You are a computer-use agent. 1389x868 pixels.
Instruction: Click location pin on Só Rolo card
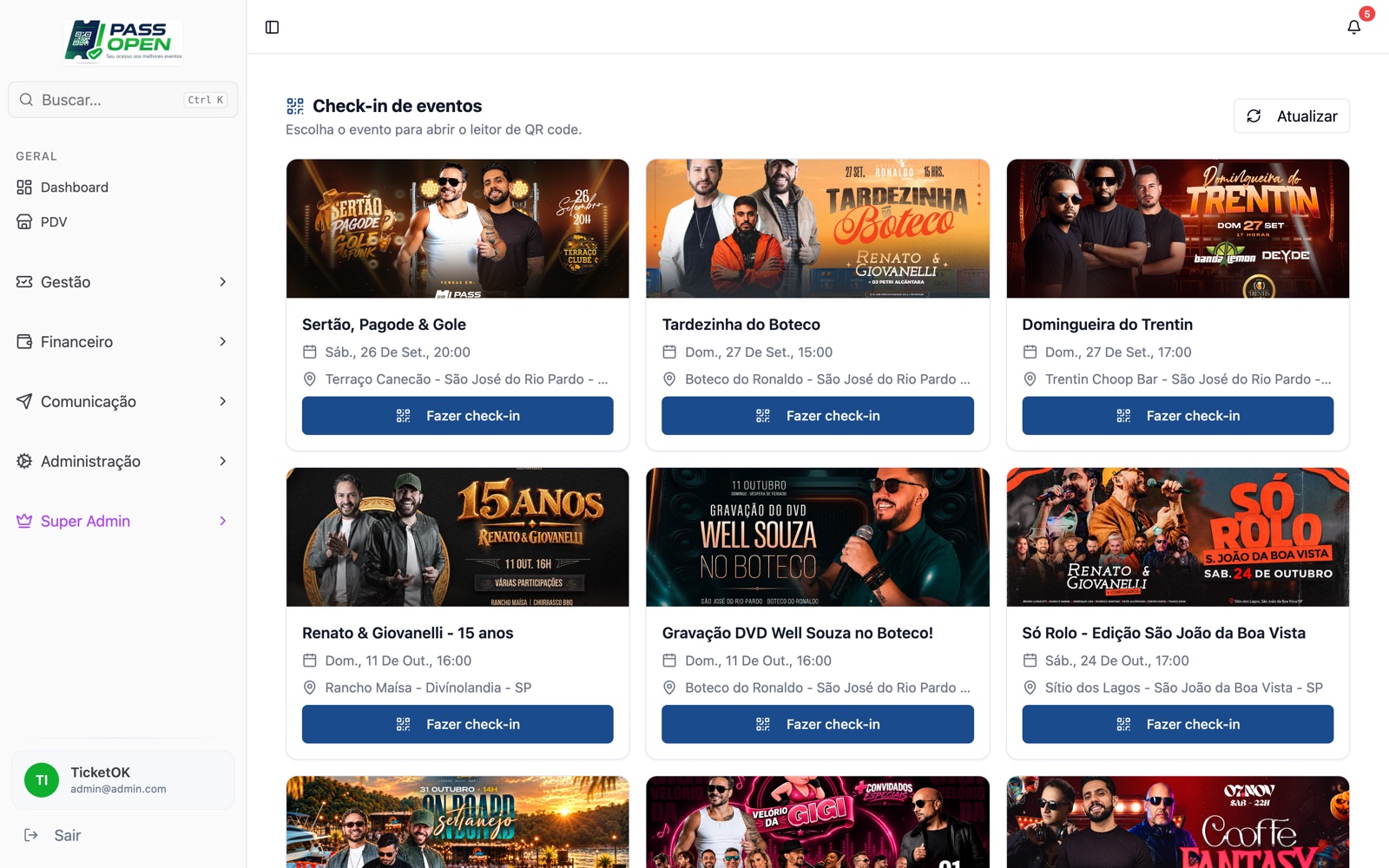click(x=1030, y=687)
